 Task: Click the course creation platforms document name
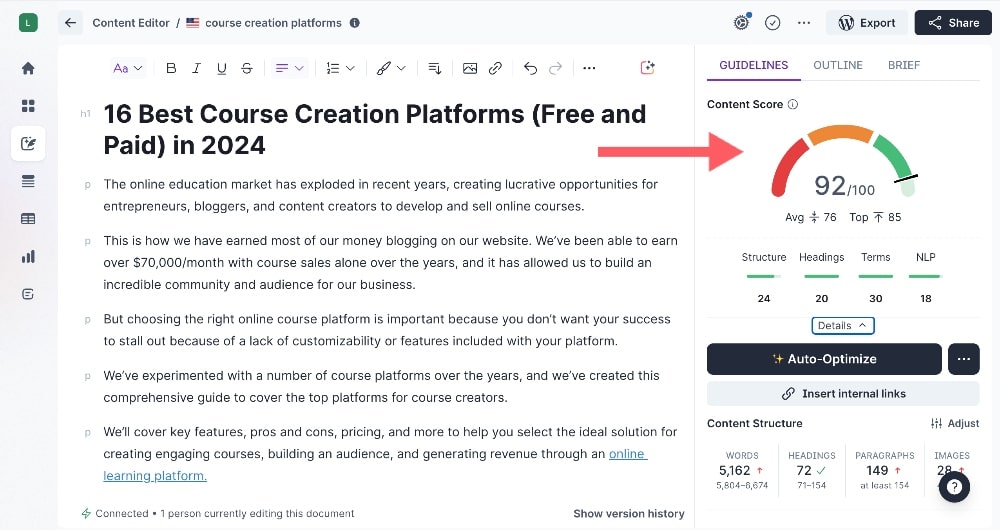[x=273, y=23]
